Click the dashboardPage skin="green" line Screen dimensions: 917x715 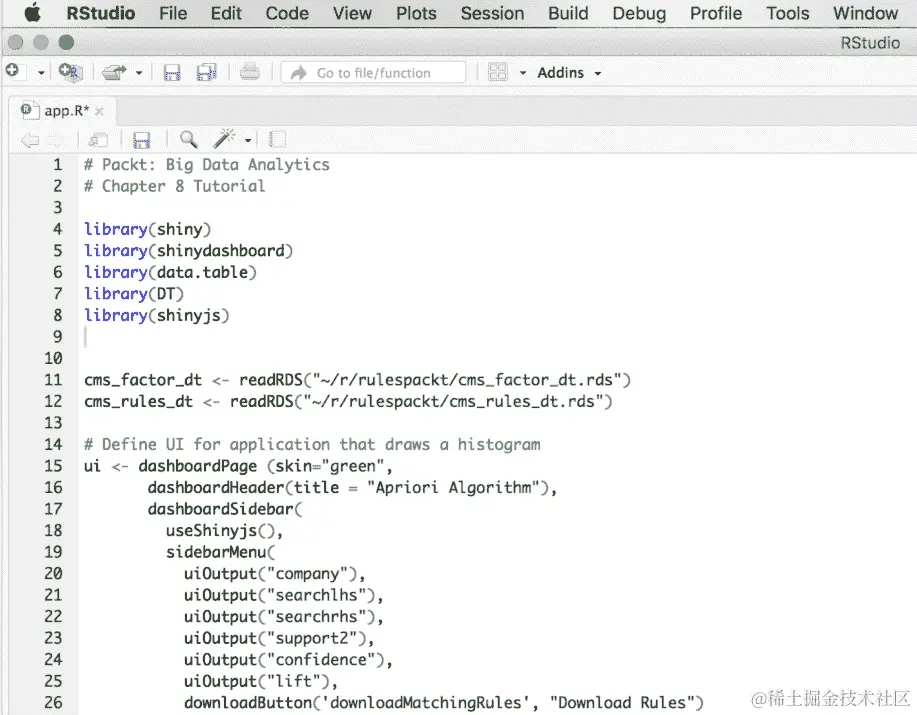pos(238,467)
